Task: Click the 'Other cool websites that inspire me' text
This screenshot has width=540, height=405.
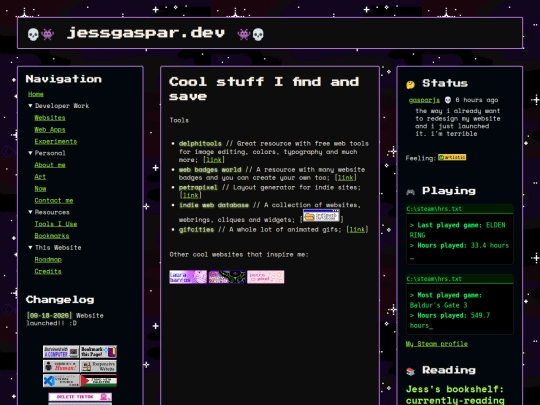Action: coord(239,255)
